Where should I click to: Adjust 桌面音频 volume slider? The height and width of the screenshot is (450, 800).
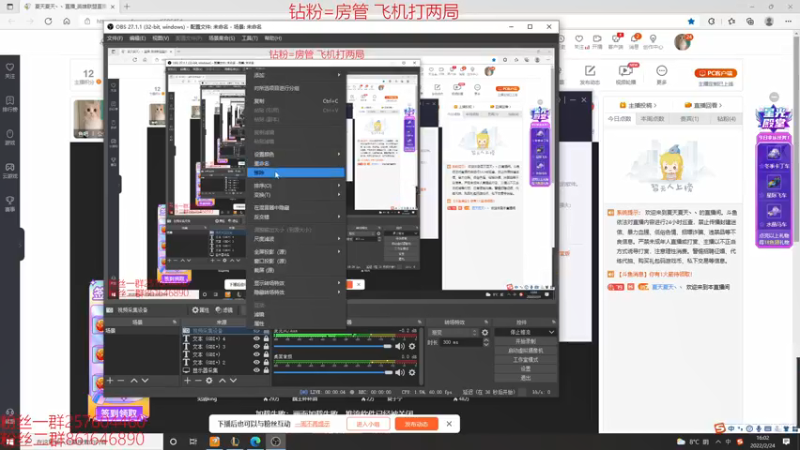pyautogui.click(x=333, y=372)
